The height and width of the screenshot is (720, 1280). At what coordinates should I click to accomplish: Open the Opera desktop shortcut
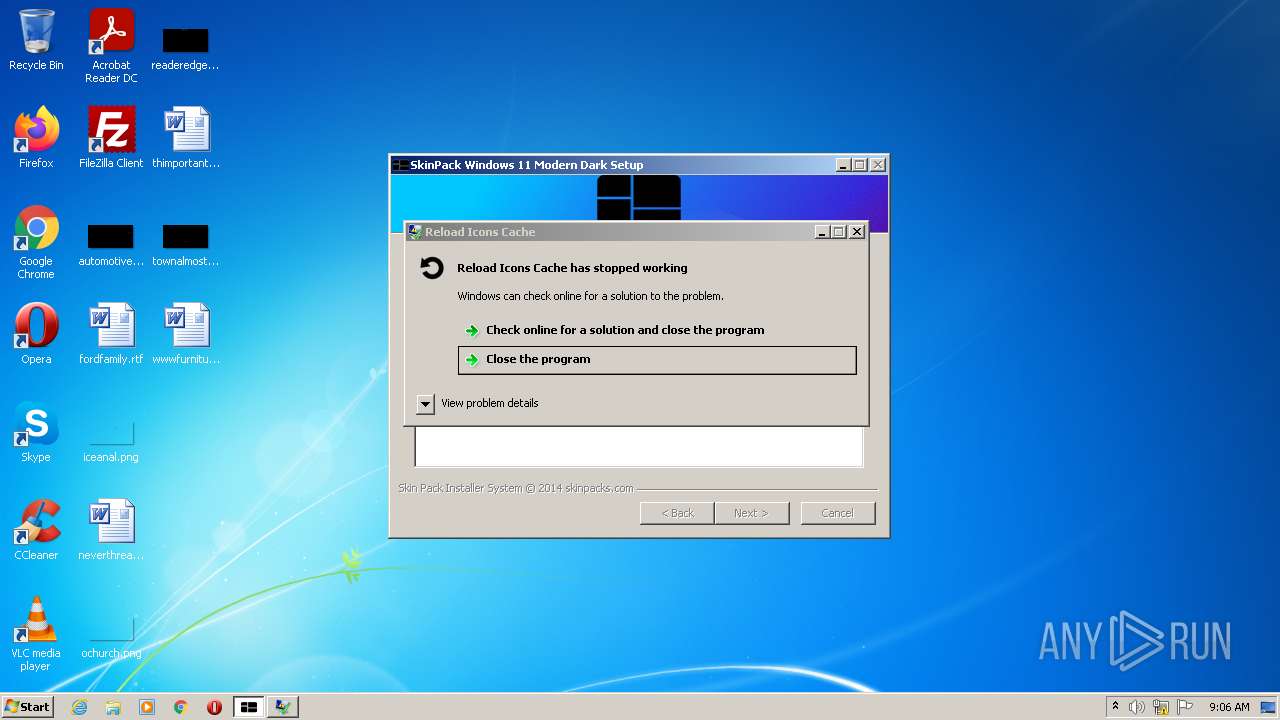tap(36, 334)
